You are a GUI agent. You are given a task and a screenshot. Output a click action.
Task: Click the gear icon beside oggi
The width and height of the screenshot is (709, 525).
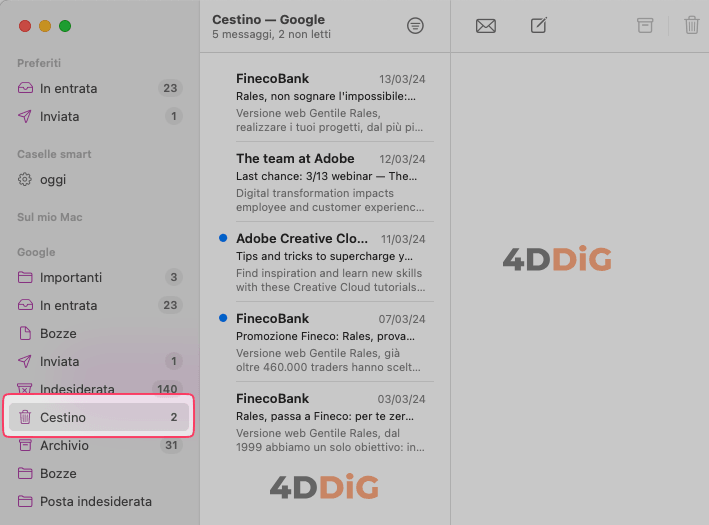coord(25,180)
